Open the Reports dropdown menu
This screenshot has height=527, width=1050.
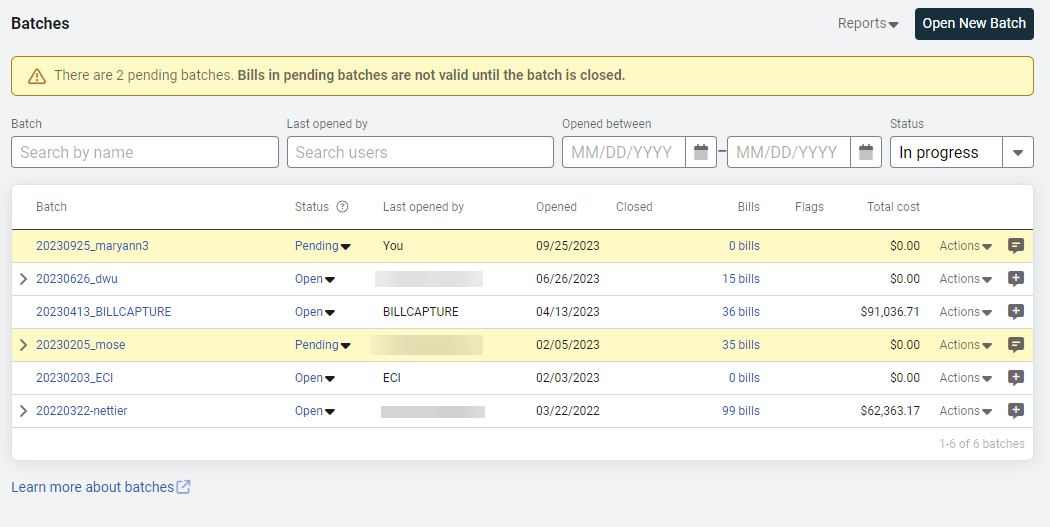[x=868, y=23]
